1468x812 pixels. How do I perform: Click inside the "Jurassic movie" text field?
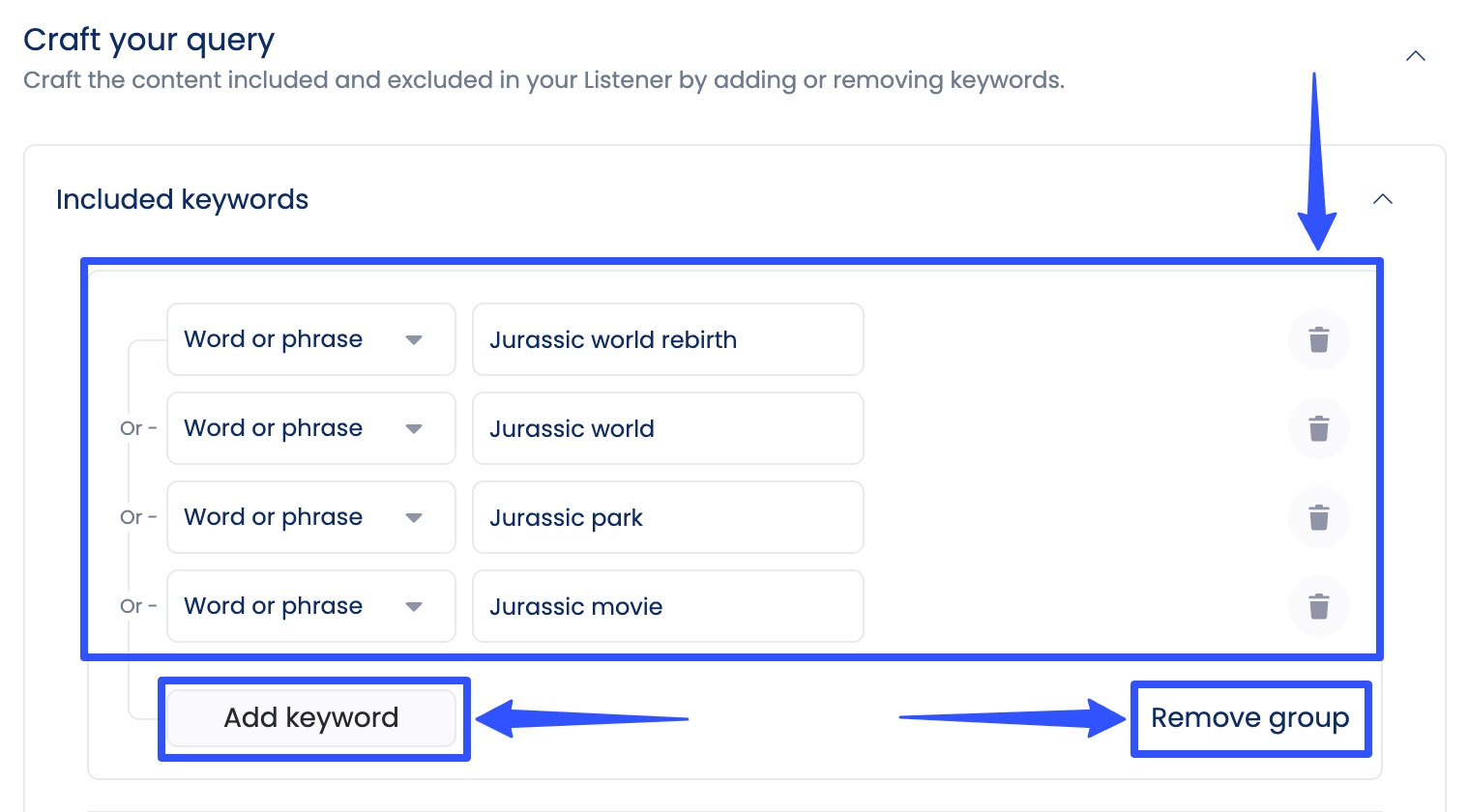pos(667,606)
